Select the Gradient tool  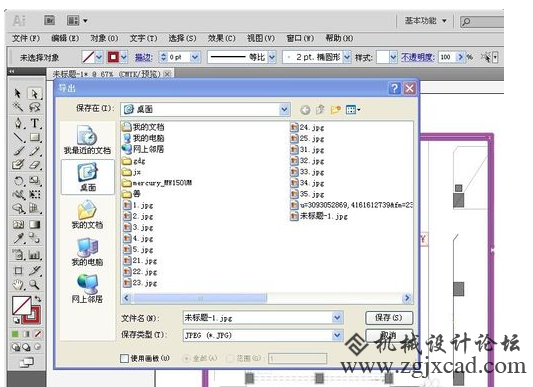point(35,224)
